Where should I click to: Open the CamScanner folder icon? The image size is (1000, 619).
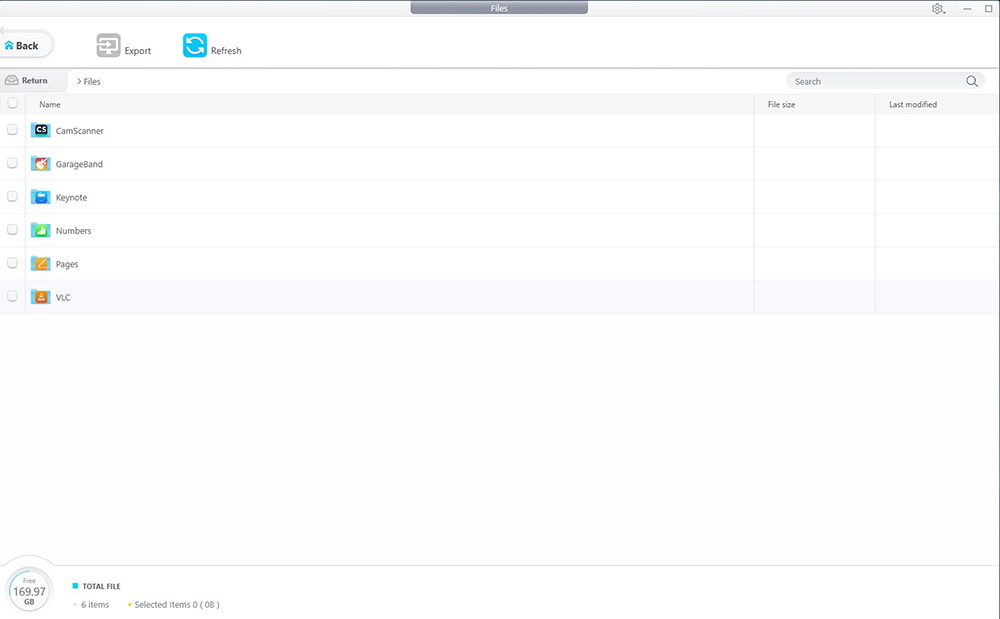point(41,130)
